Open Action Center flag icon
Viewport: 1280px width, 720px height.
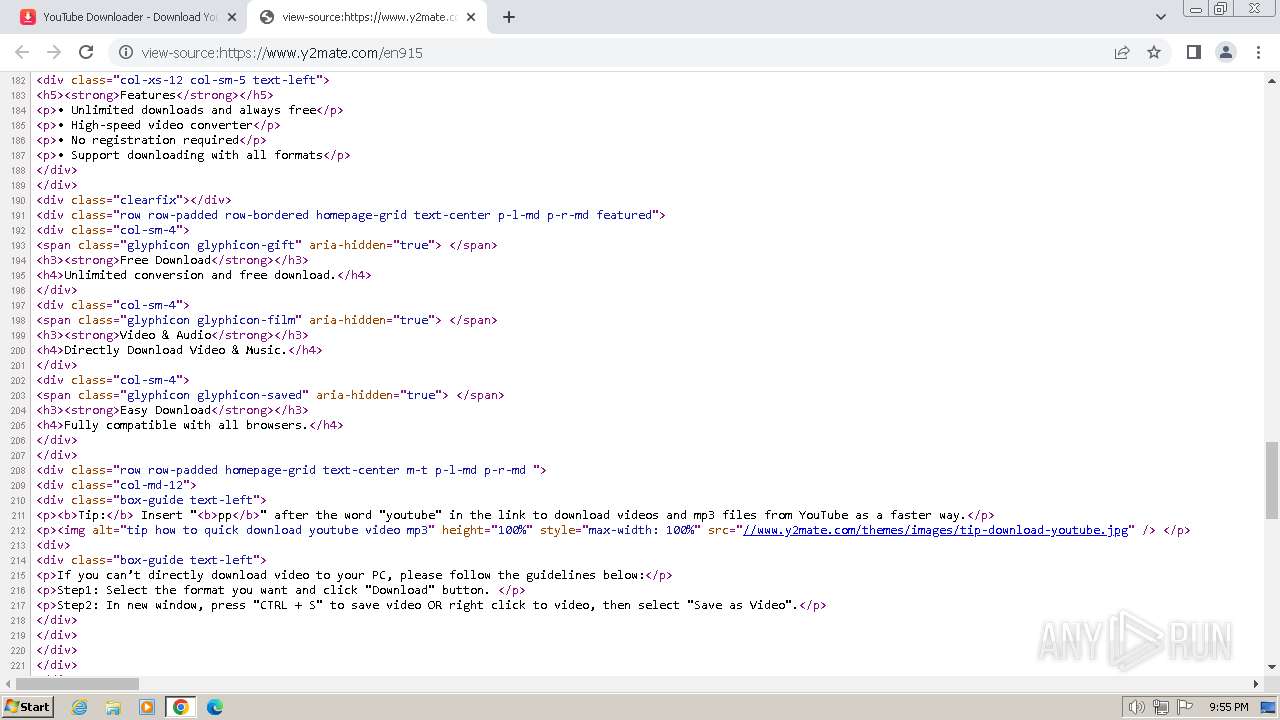click(1183, 707)
